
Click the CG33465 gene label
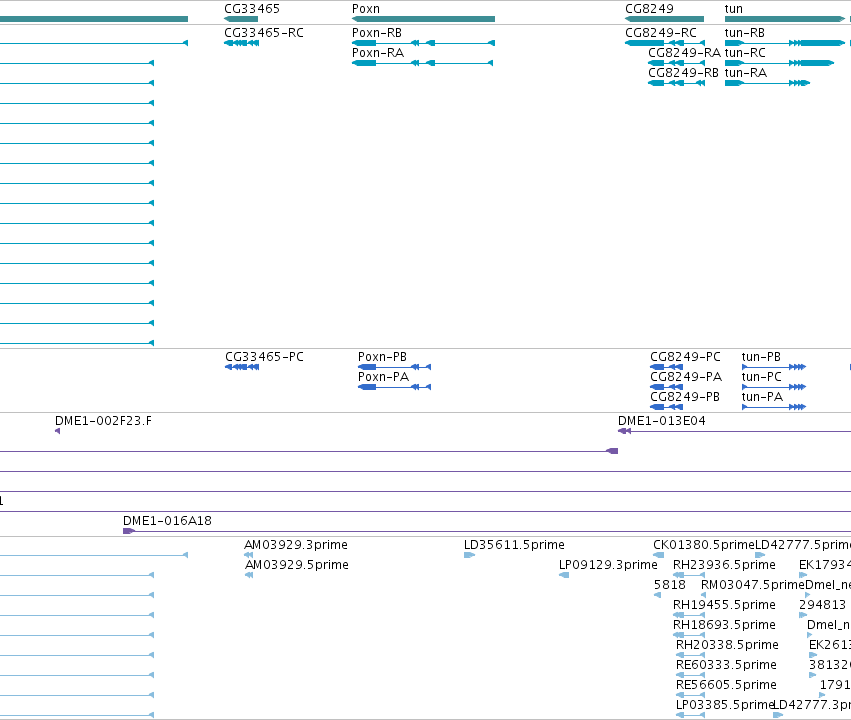point(252,9)
